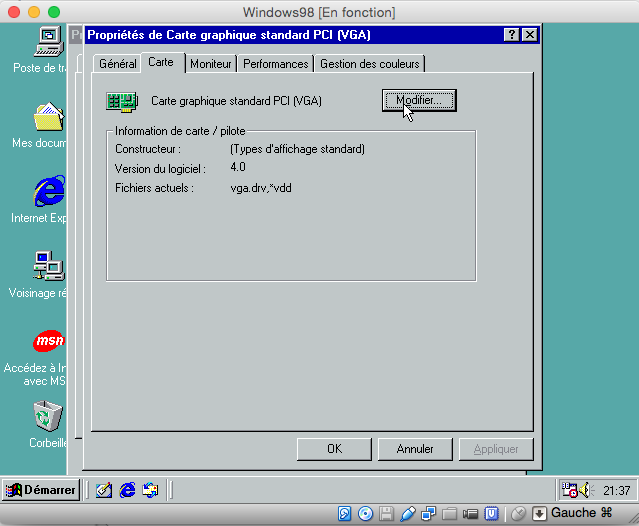
Task: Open Poste de travail desktop icon
Action: [49, 42]
